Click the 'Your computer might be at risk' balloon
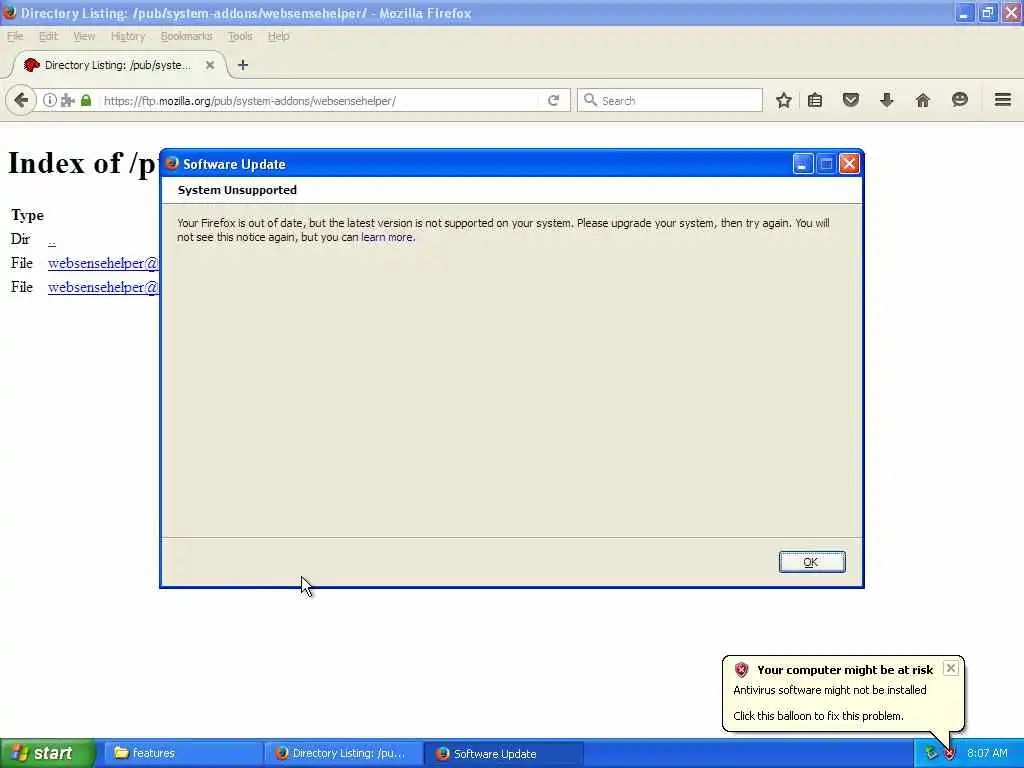 tap(844, 694)
